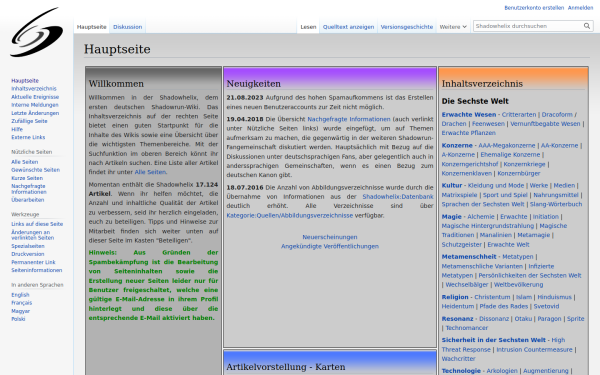Screen dimensions: 600x375
Task: Switch language to Magyar
Action: (x=20, y=311)
